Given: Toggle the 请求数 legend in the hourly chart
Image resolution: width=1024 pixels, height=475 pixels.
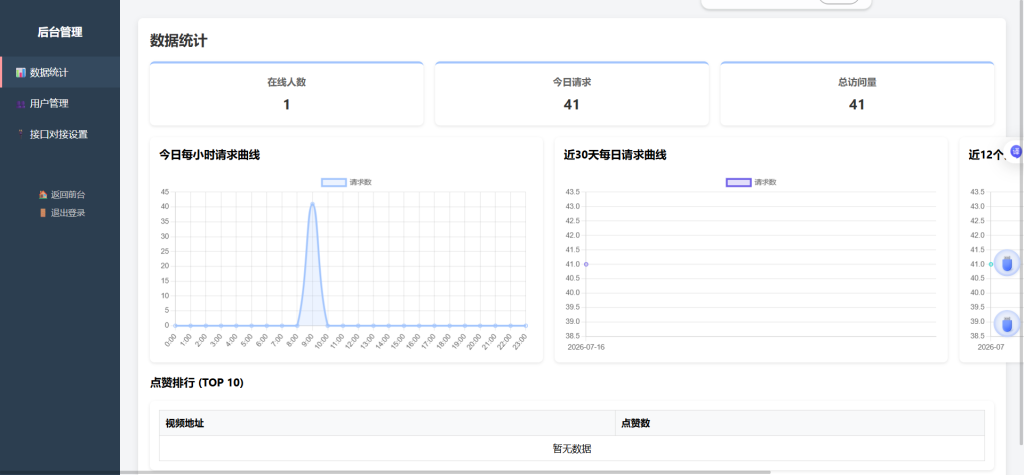Looking at the screenshot, I should [347, 182].
